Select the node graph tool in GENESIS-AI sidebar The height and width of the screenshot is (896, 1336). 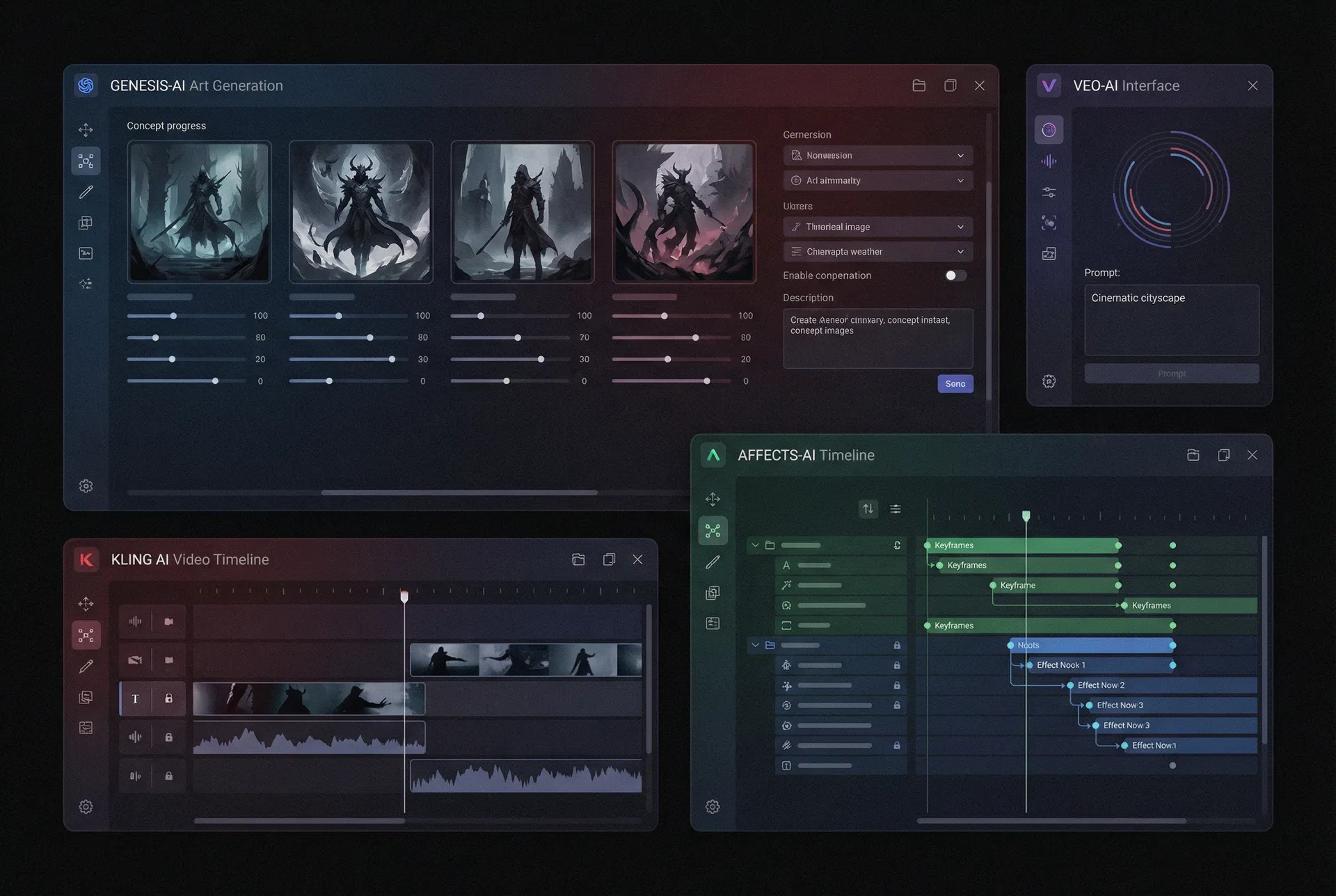point(86,160)
